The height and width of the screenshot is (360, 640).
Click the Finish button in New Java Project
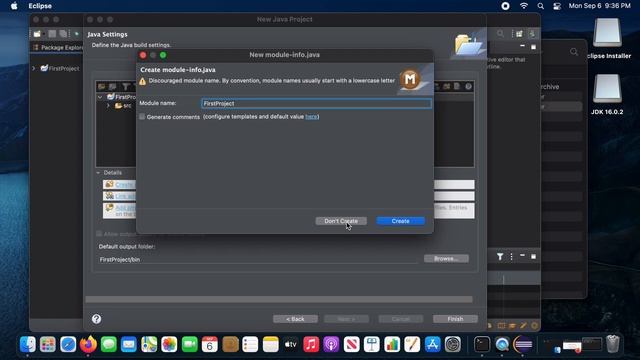click(x=455, y=319)
